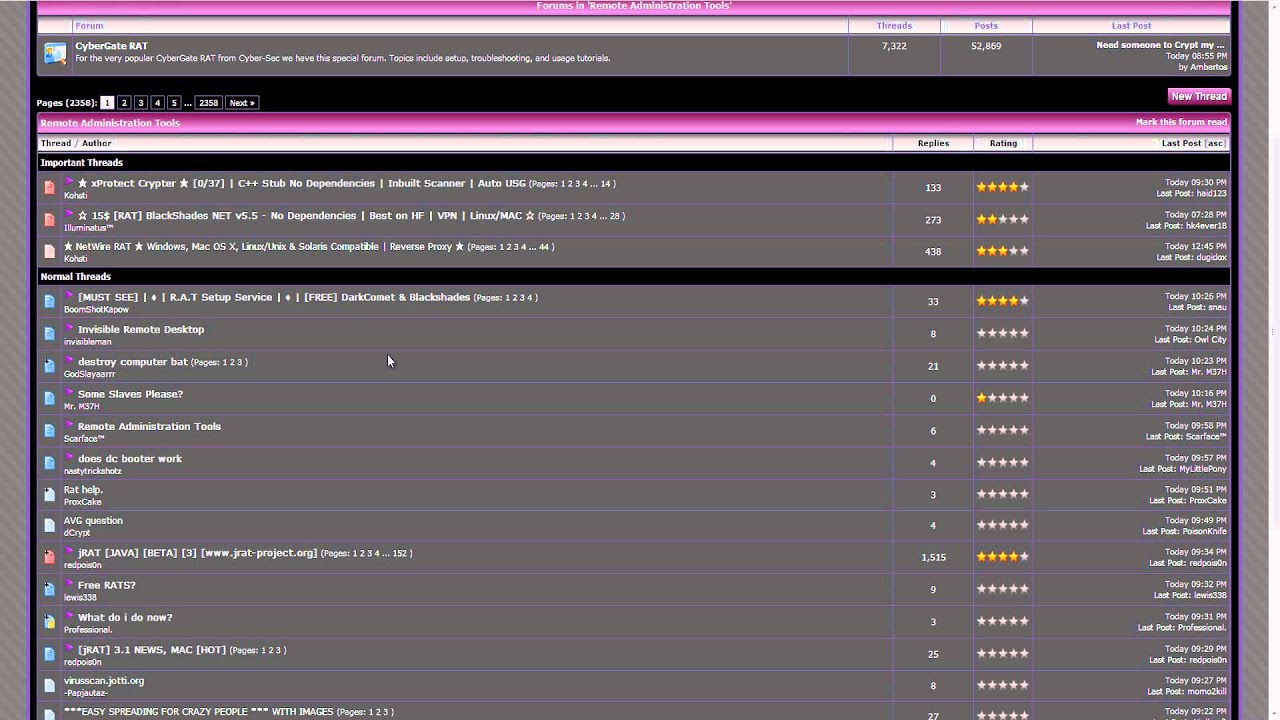Viewport: 1280px width, 720px height.
Task: View profile of author nastytrickshotz
Action: coord(93,471)
